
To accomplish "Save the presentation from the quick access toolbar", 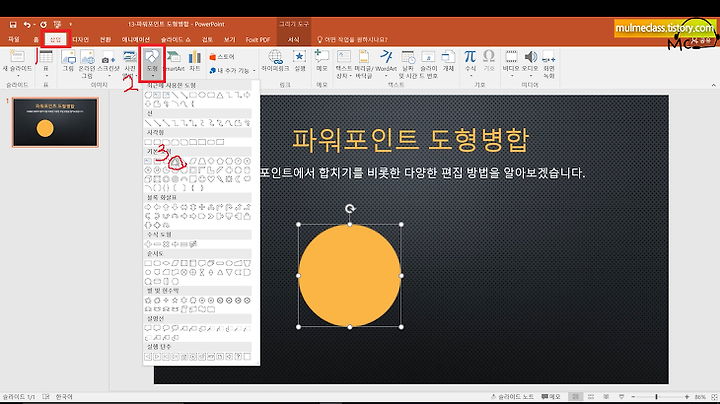I will tap(13, 24).
